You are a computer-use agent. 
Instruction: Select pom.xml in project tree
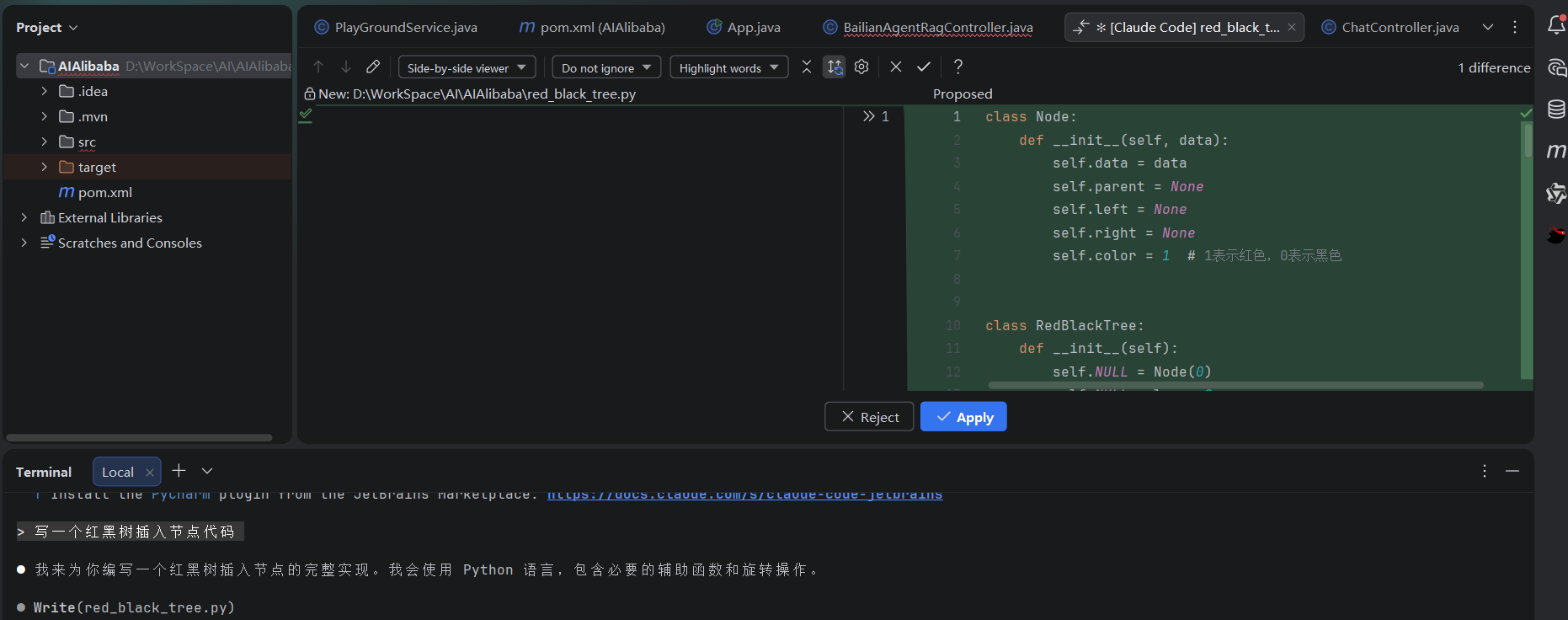click(x=105, y=192)
